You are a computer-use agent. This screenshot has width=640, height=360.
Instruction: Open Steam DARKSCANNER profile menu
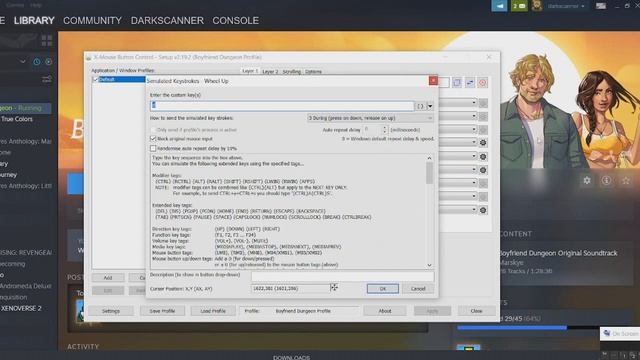[167, 20]
